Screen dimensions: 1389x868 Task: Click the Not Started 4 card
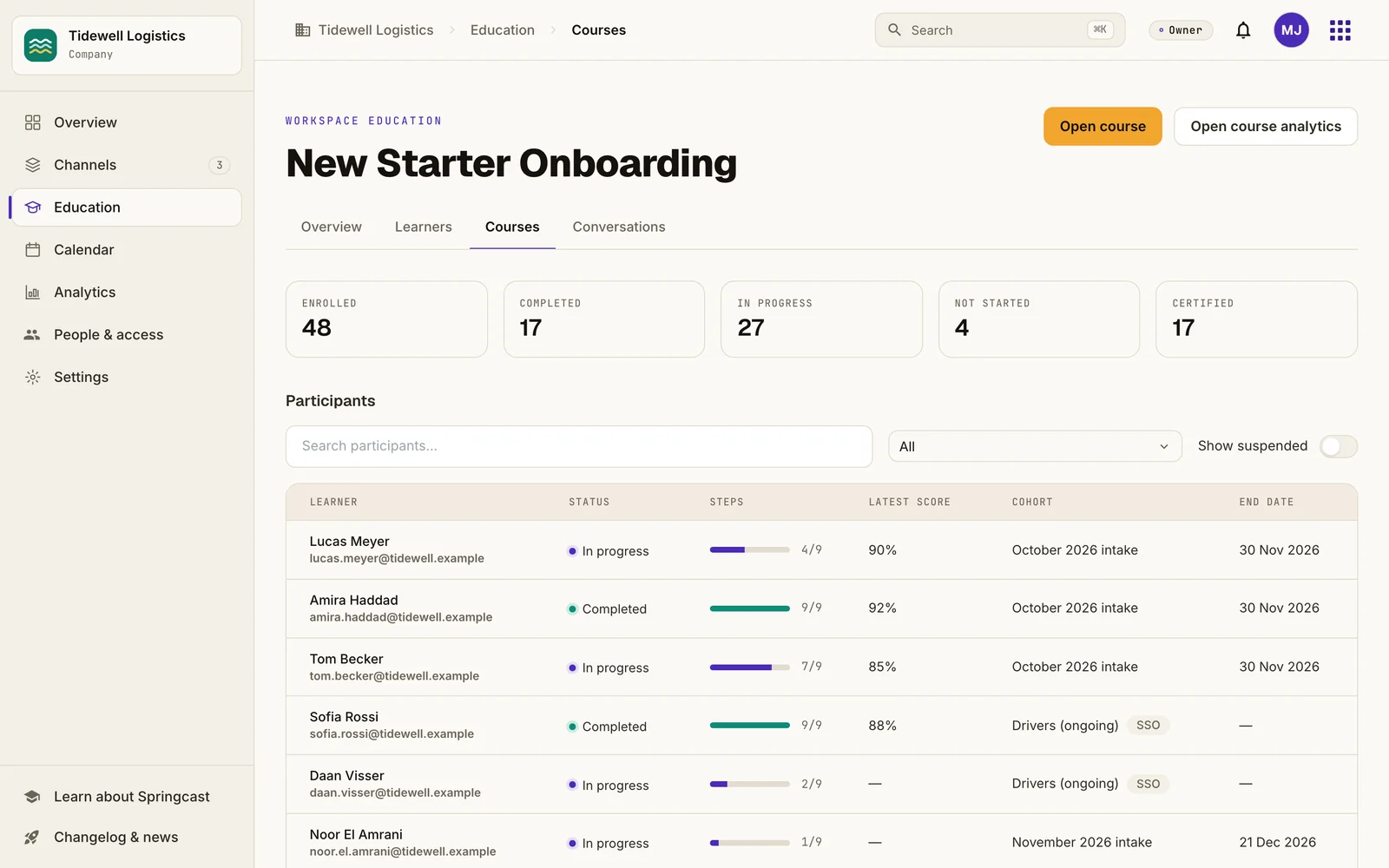[x=1039, y=319]
